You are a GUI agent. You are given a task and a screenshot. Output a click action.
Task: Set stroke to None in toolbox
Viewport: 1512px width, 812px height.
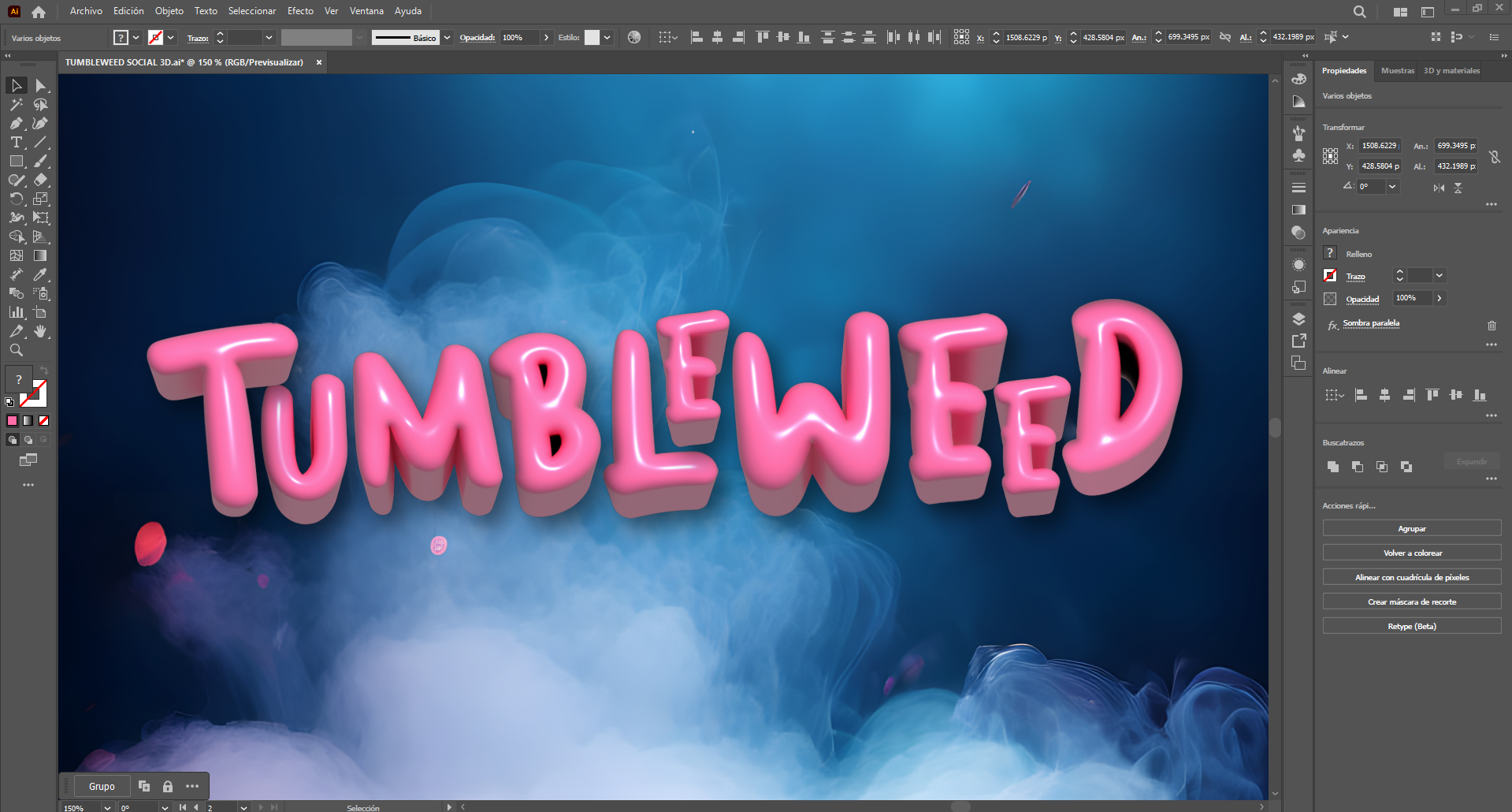point(44,420)
